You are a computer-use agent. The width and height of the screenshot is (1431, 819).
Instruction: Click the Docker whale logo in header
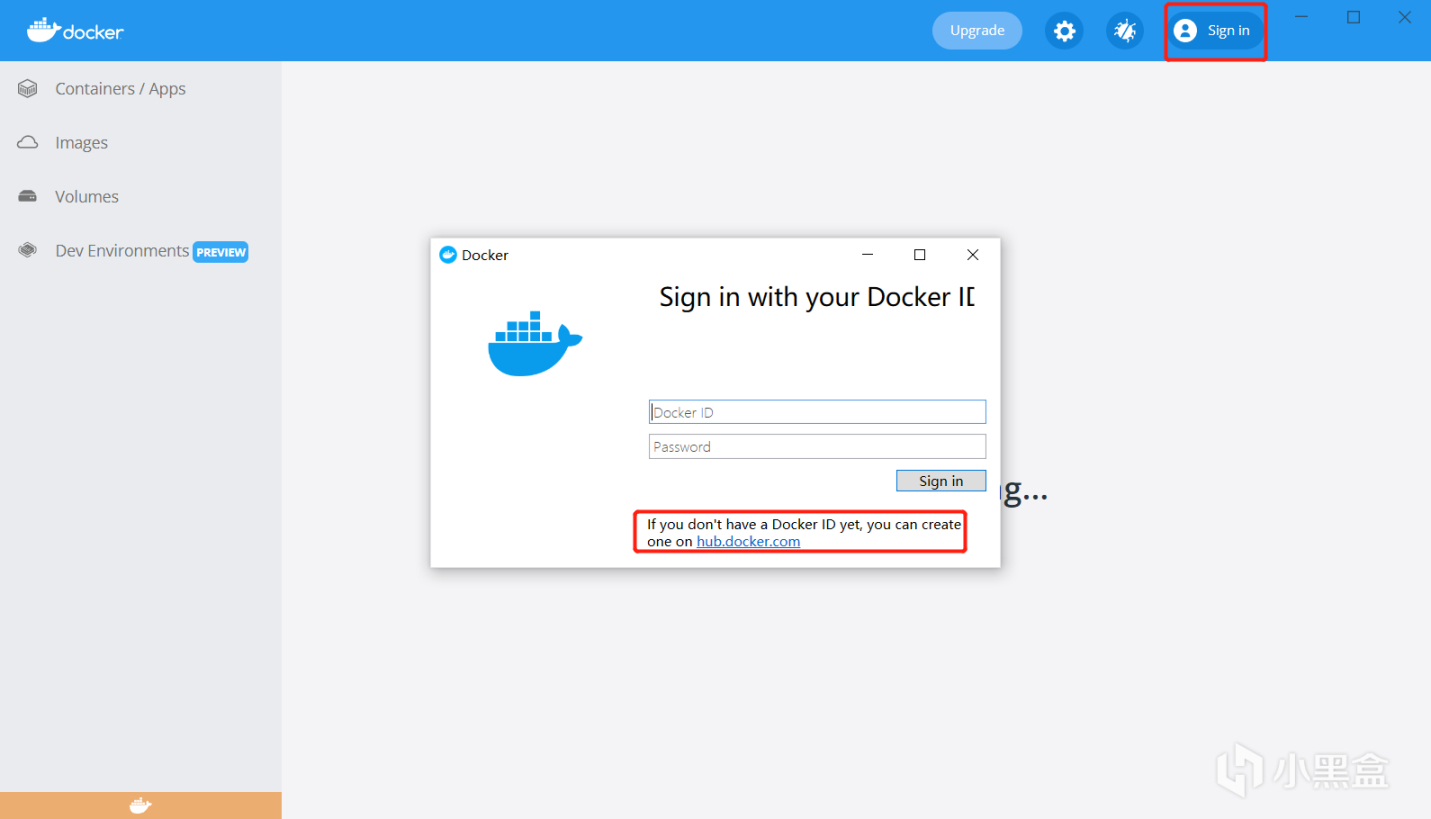[x=75, y=30]
